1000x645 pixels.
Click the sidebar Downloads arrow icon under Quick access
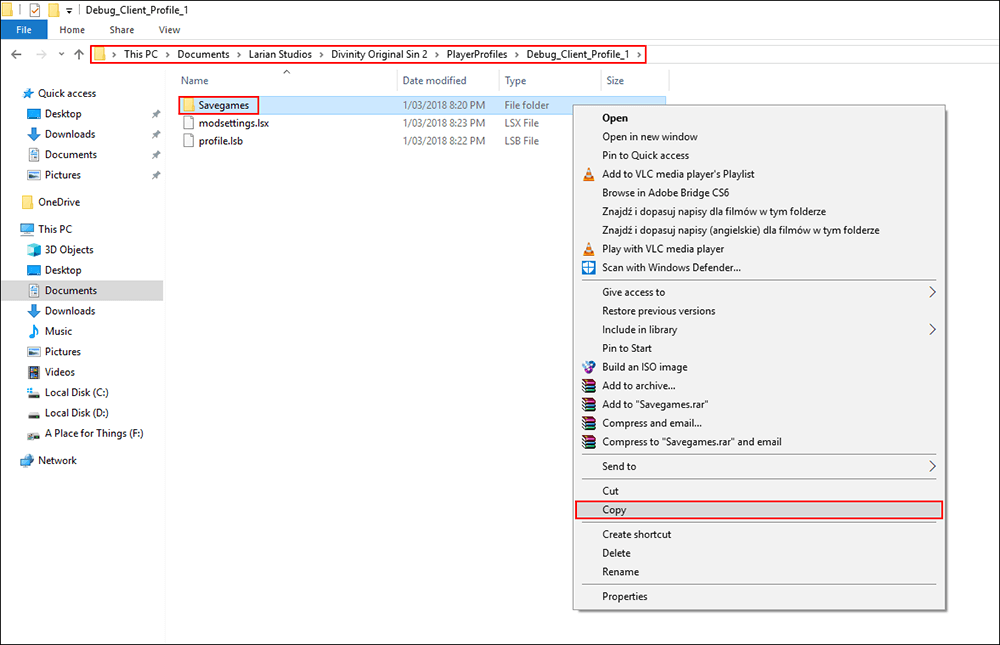point(34,134)
